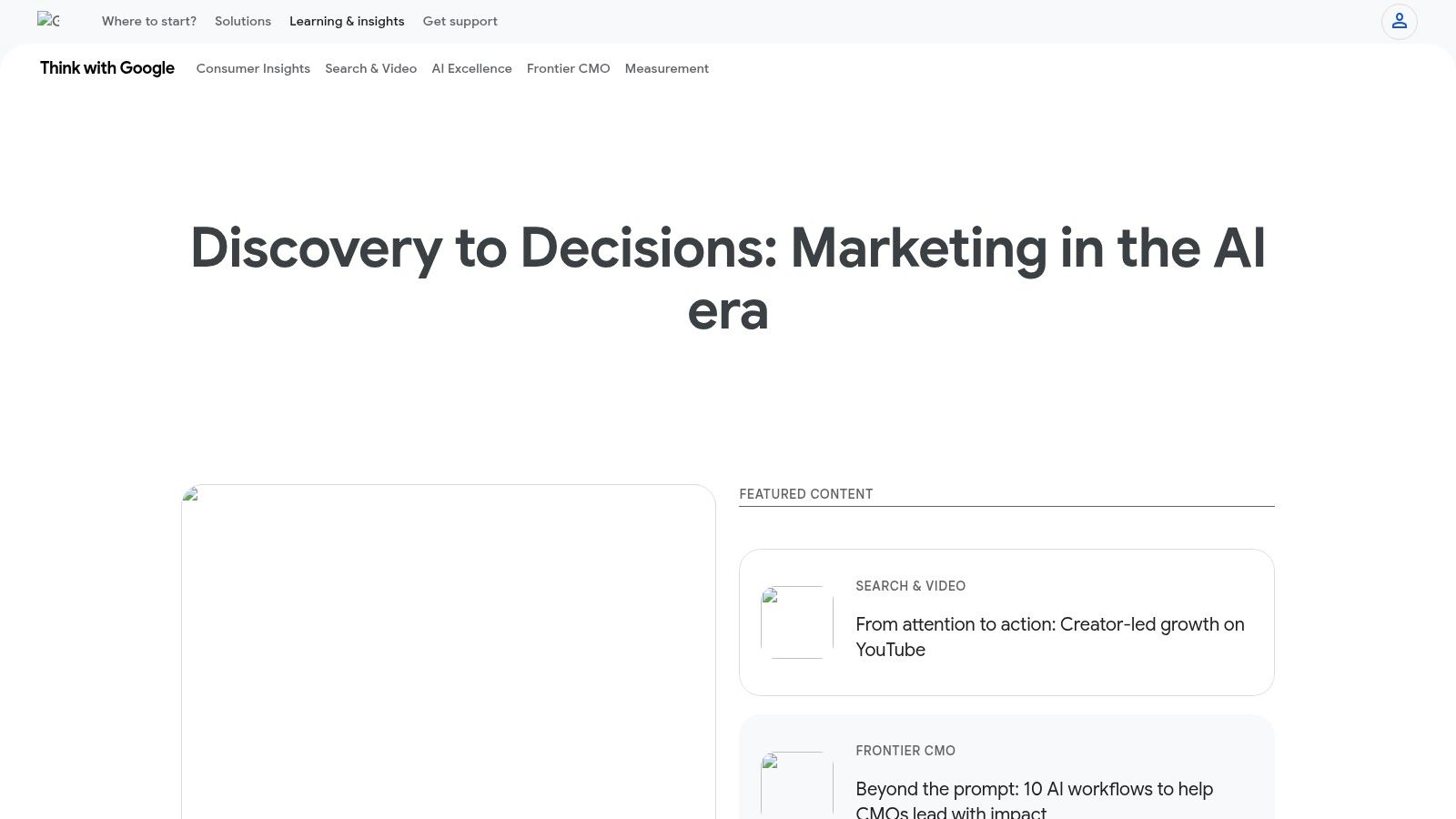
Task: Click the FRONTIER CMO category label
Action: 905,751
